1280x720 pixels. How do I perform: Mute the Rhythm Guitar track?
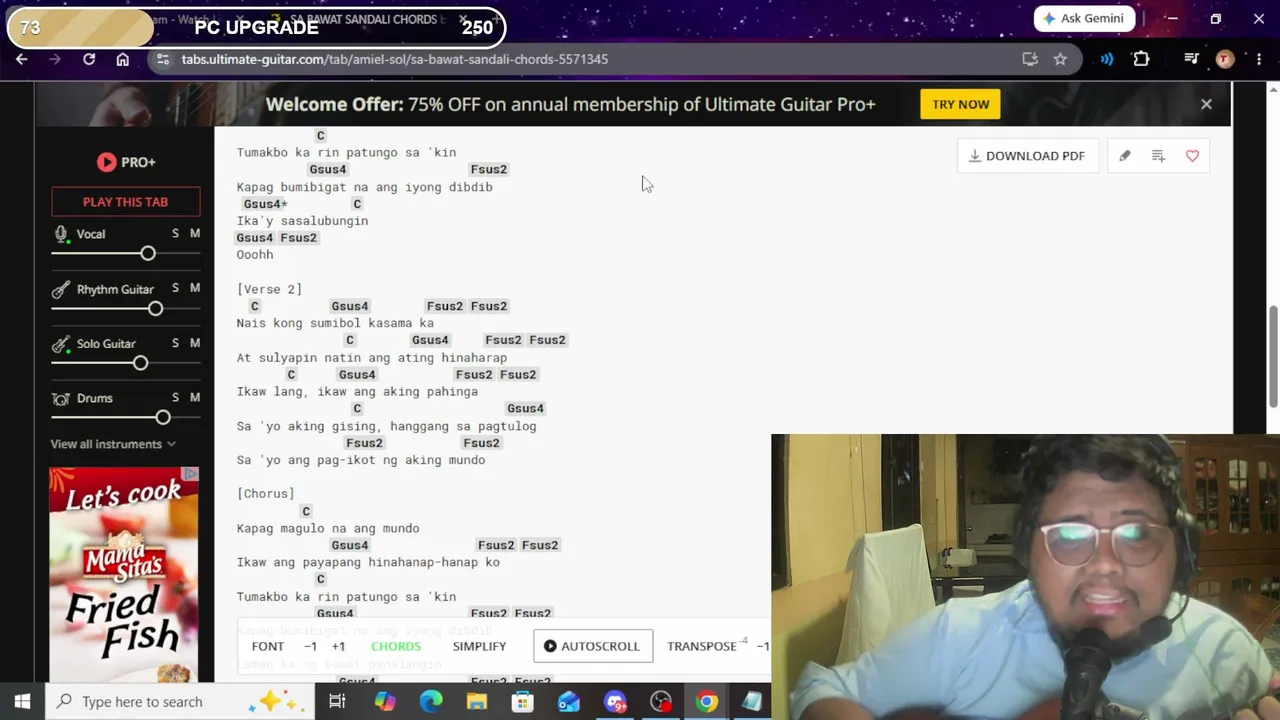195,288
